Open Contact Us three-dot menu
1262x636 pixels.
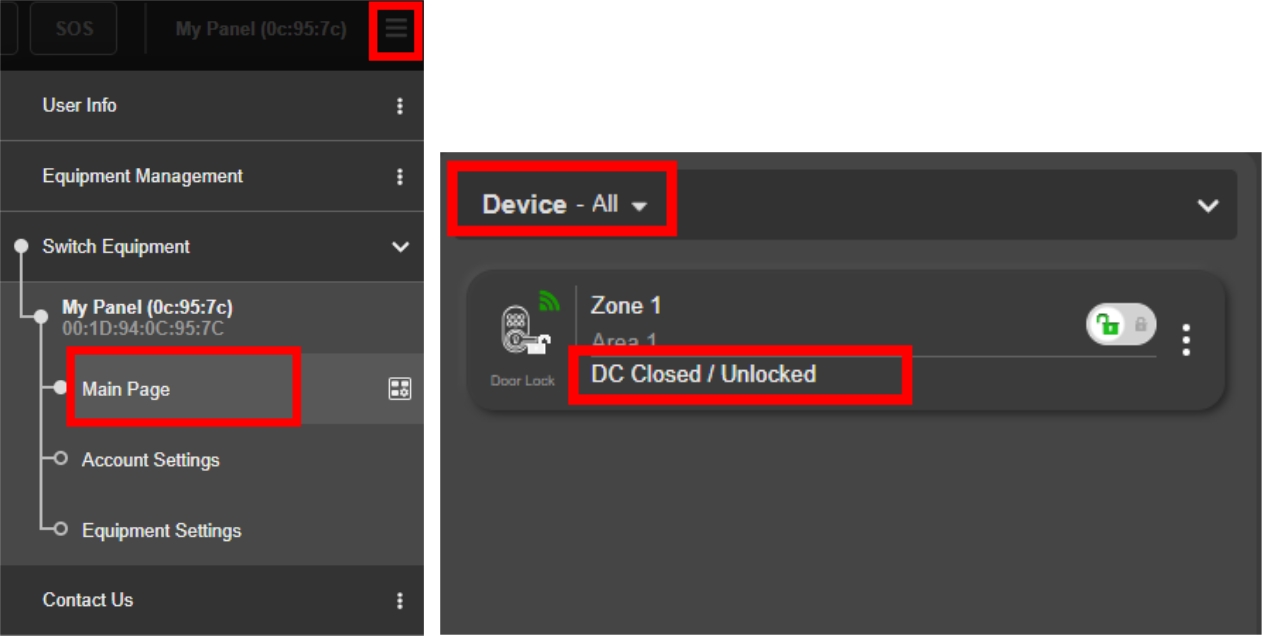point(399,600)
